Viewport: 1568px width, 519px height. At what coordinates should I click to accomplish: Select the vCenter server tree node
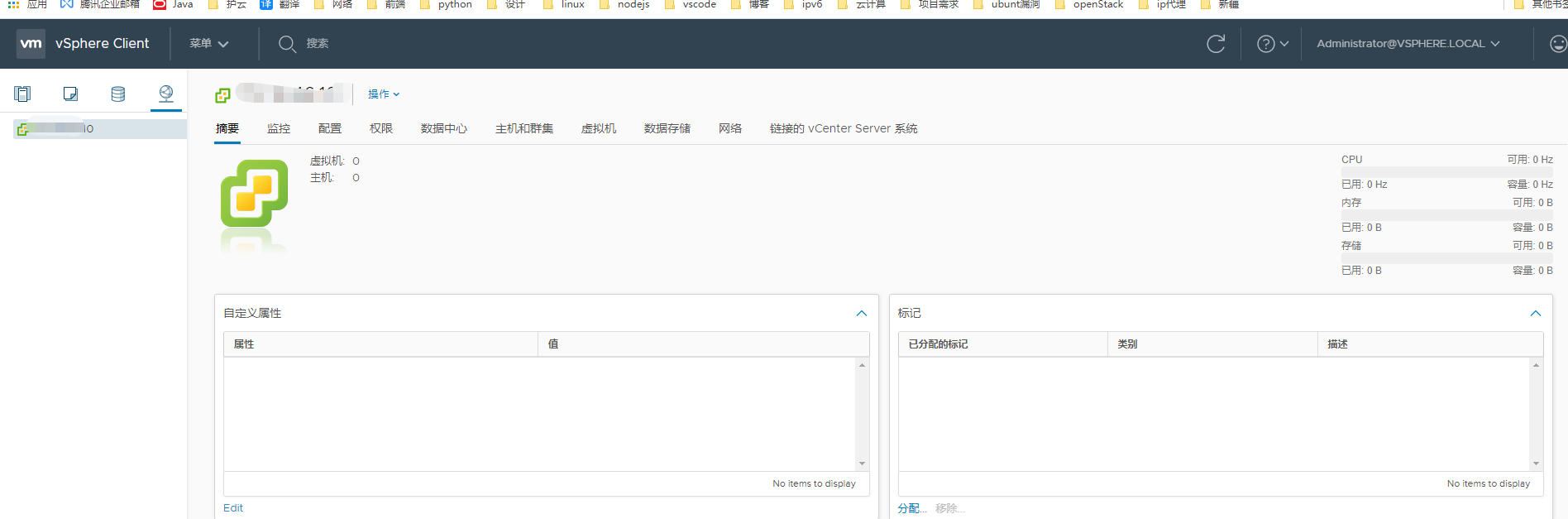point(100,129)
